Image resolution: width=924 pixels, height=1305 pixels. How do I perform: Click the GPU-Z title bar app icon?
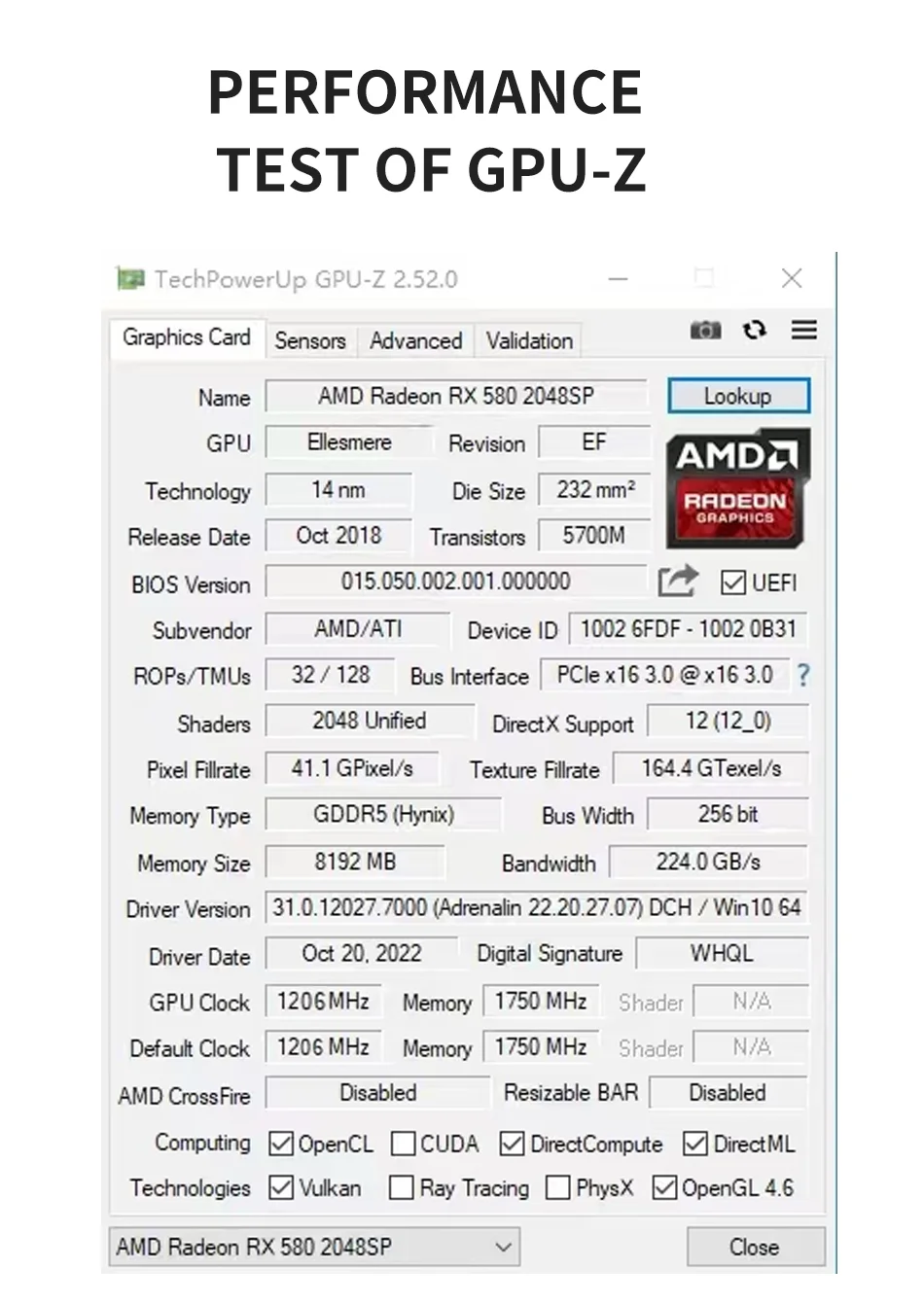click(x=130, y=279)
